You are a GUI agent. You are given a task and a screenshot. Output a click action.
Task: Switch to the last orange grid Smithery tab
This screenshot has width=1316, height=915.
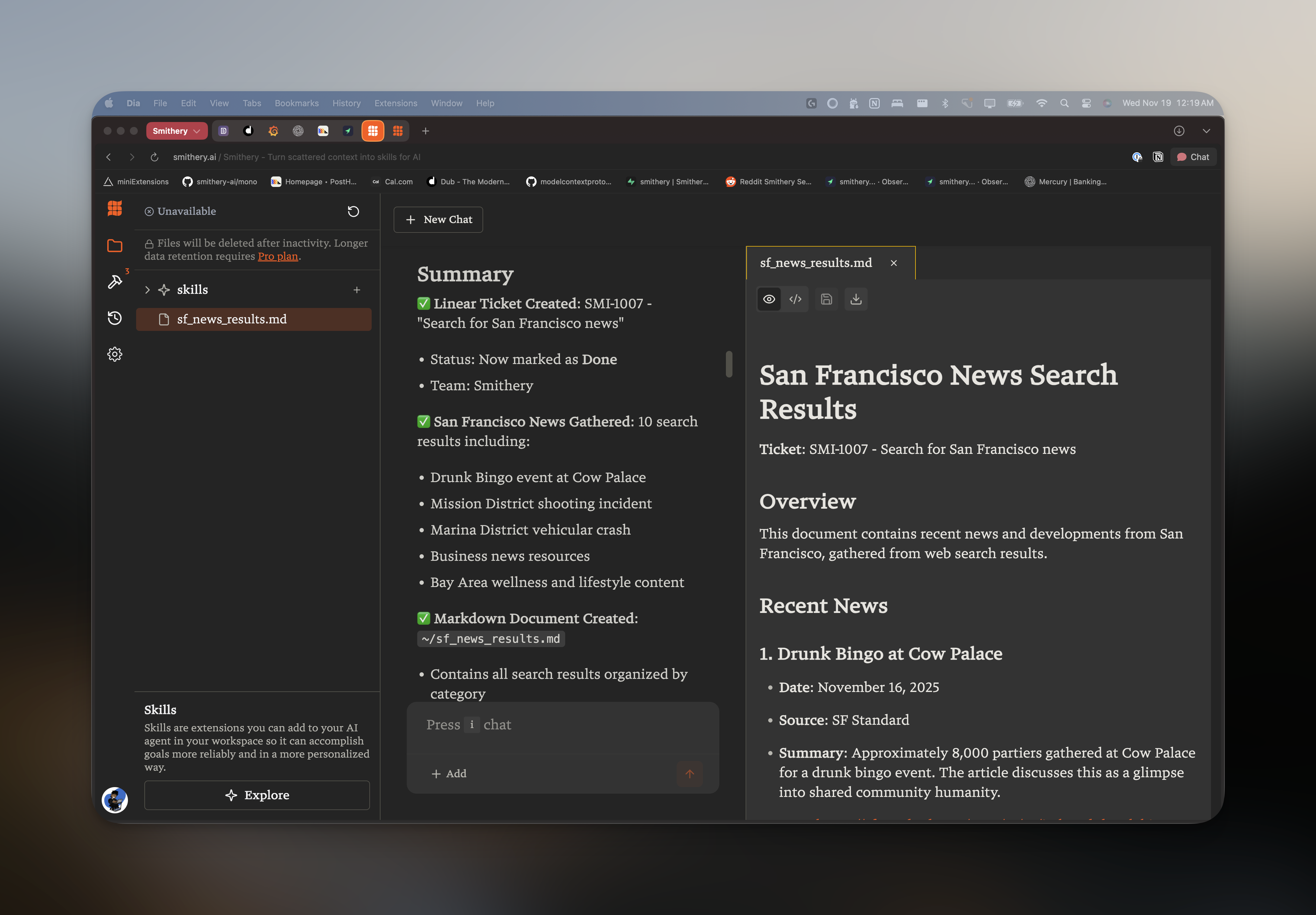pos(398,131)
